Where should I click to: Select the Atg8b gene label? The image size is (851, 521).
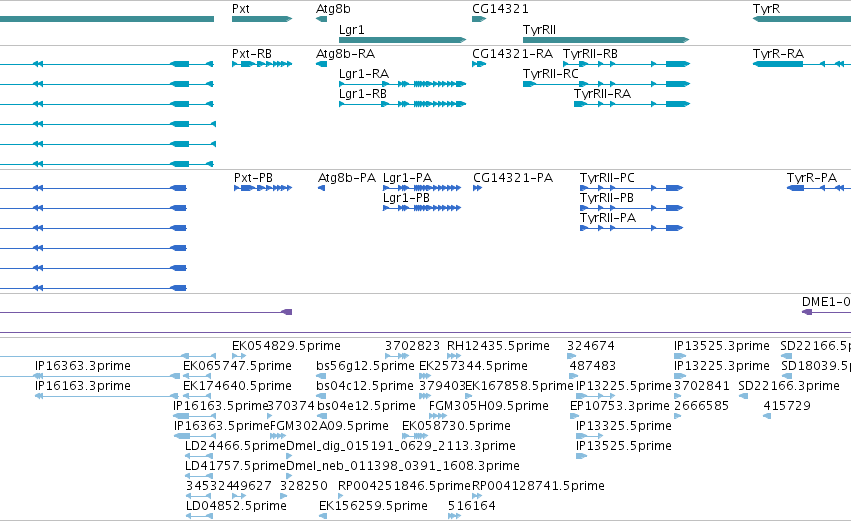(333, 9)
